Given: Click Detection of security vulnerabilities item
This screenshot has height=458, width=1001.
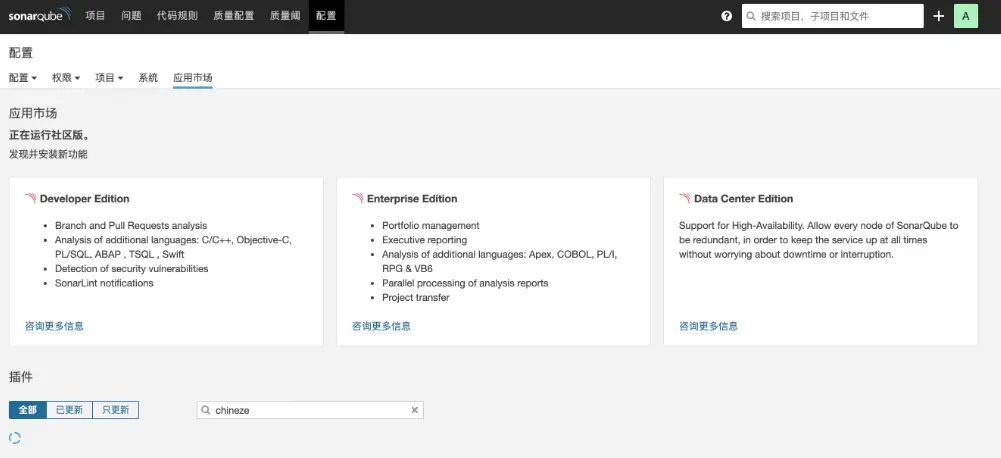Looking at the screenshot, I should (x=132, y=268).
